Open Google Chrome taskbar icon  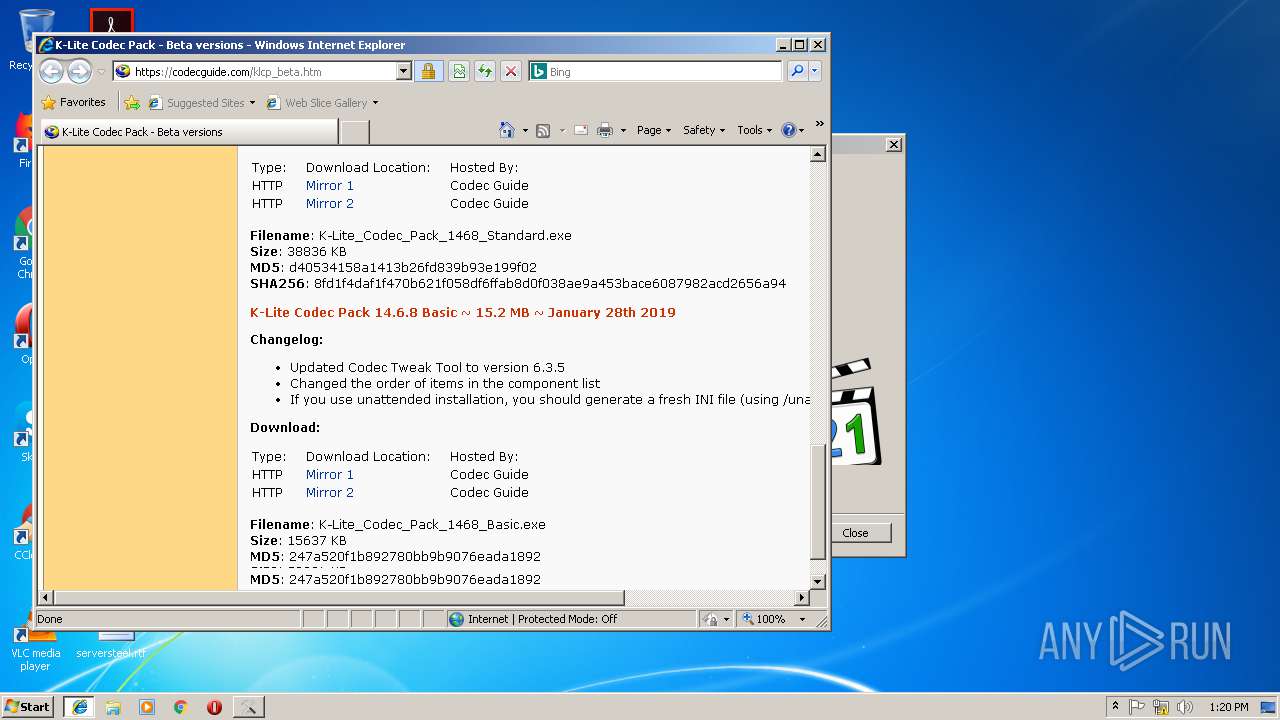[181, 707]
